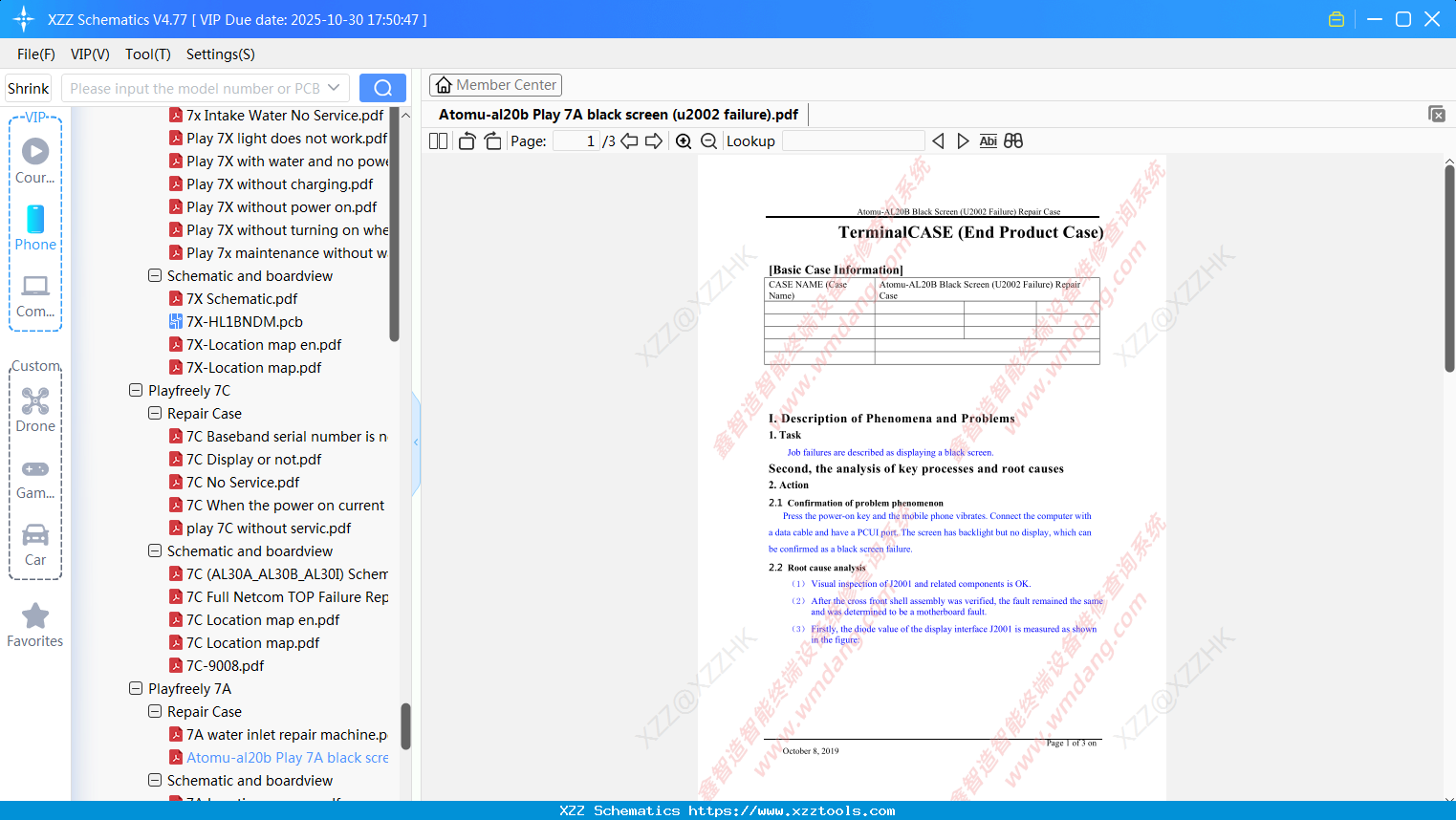The image size is (1456, 820).
Task: Open 7C No Service.pdf
Action: (243, 483)
